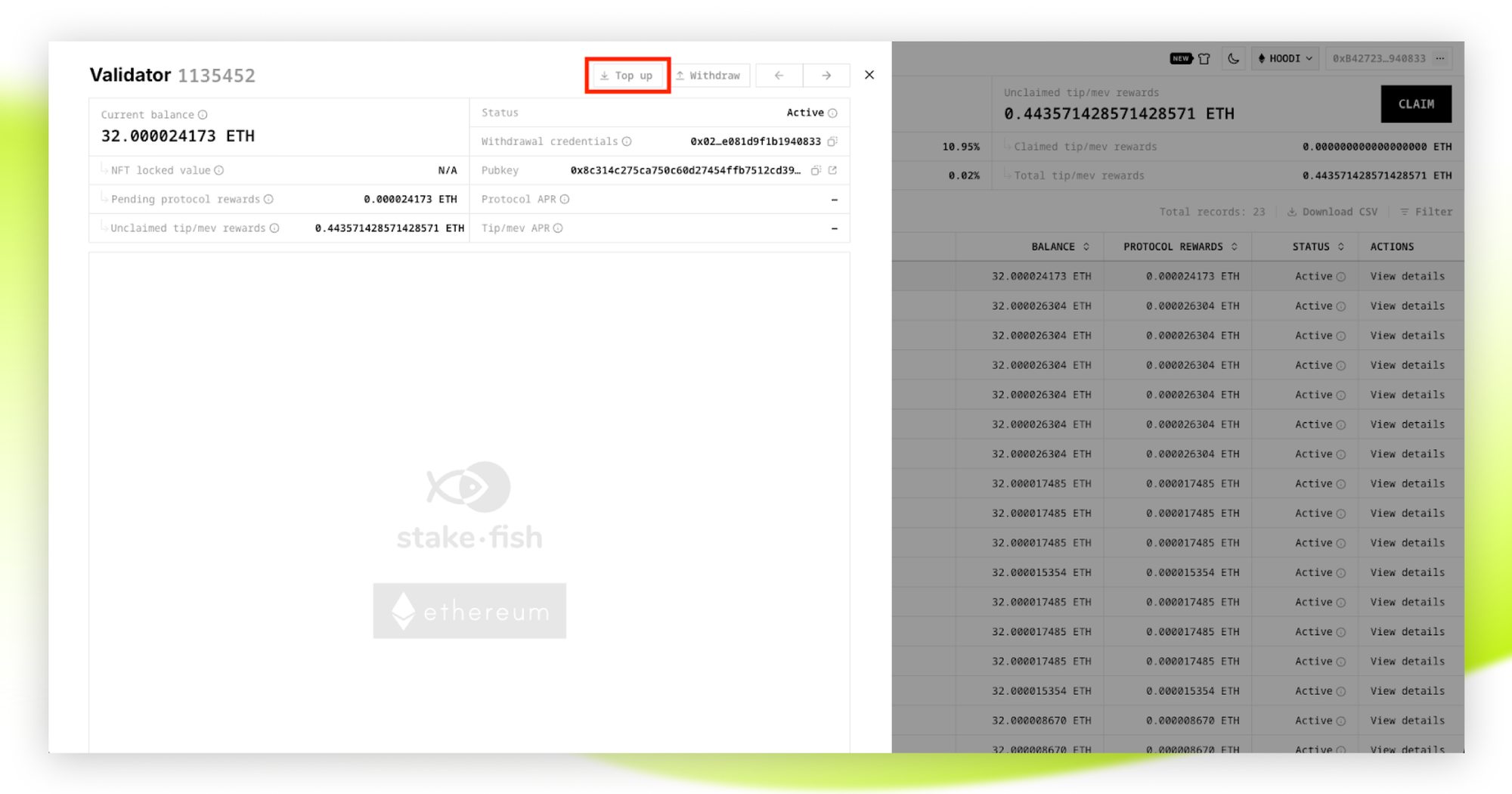The width and height of the screenshot is (1512, 794).
Task: Sort table by STATUS column
Action: [1318, 247]
